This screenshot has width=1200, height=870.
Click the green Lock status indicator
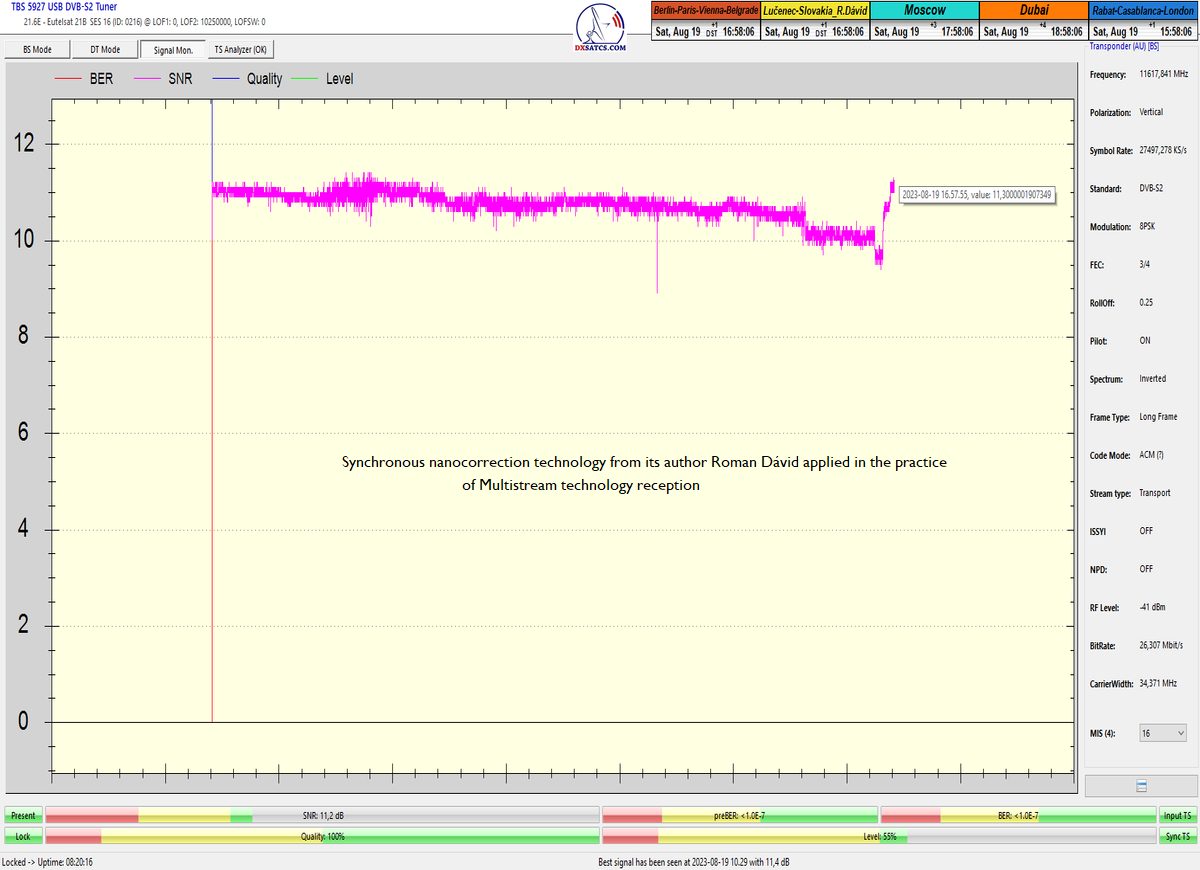(x=23, y=836)
